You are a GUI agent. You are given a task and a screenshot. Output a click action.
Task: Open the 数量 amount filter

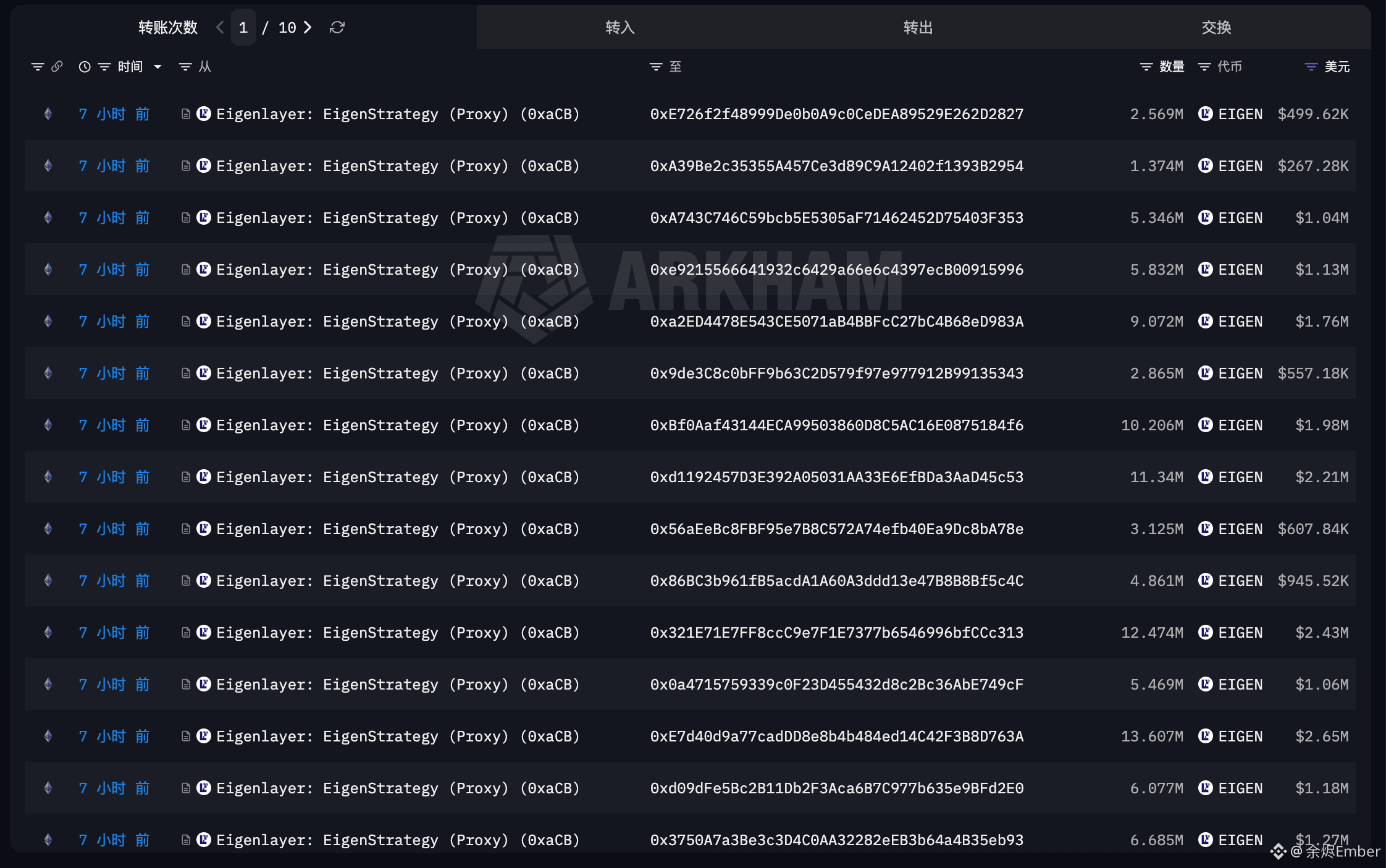pyautogui.click(x=1146, y=67)
